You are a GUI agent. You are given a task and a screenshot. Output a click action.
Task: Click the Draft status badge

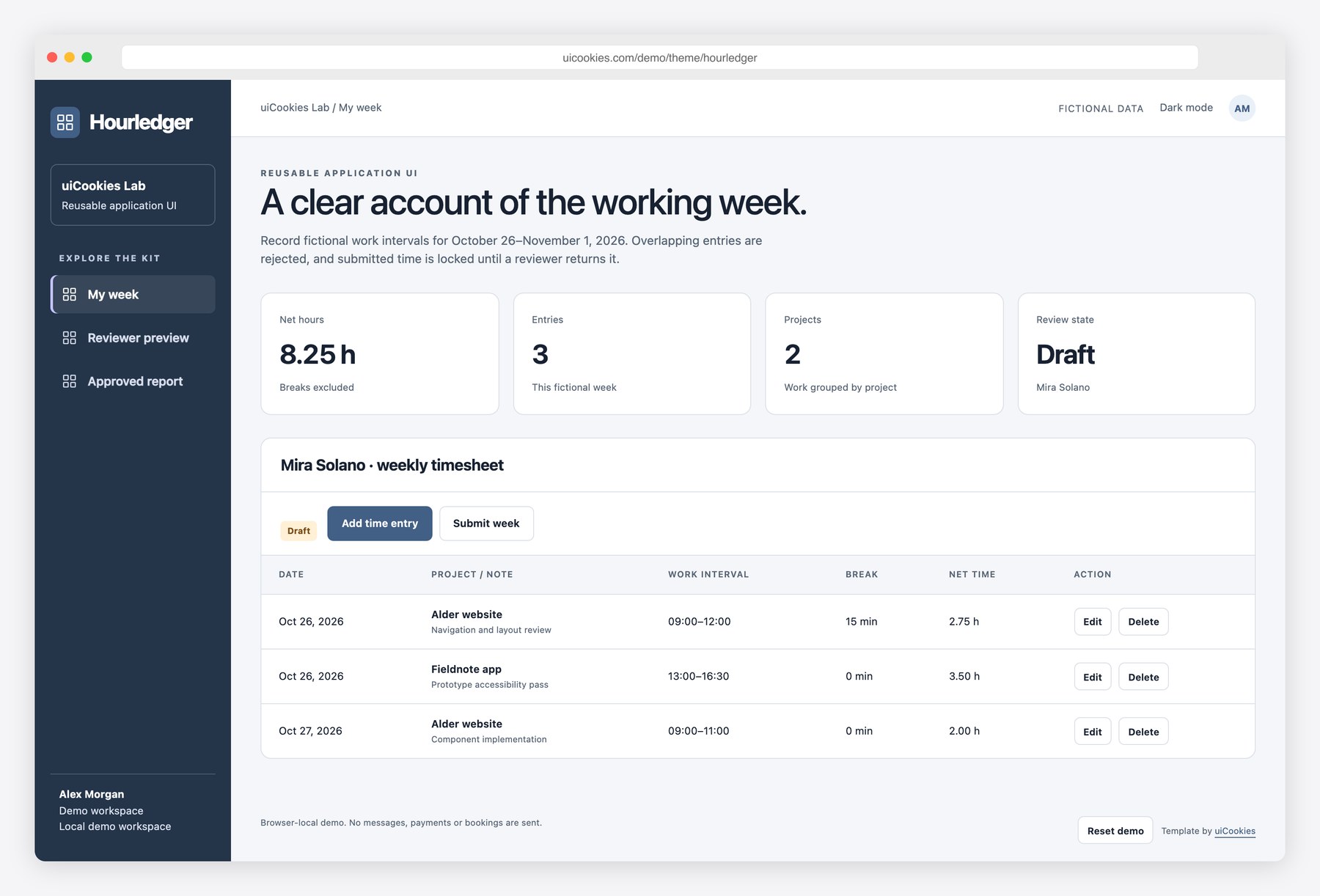click(x=298, y=531)
